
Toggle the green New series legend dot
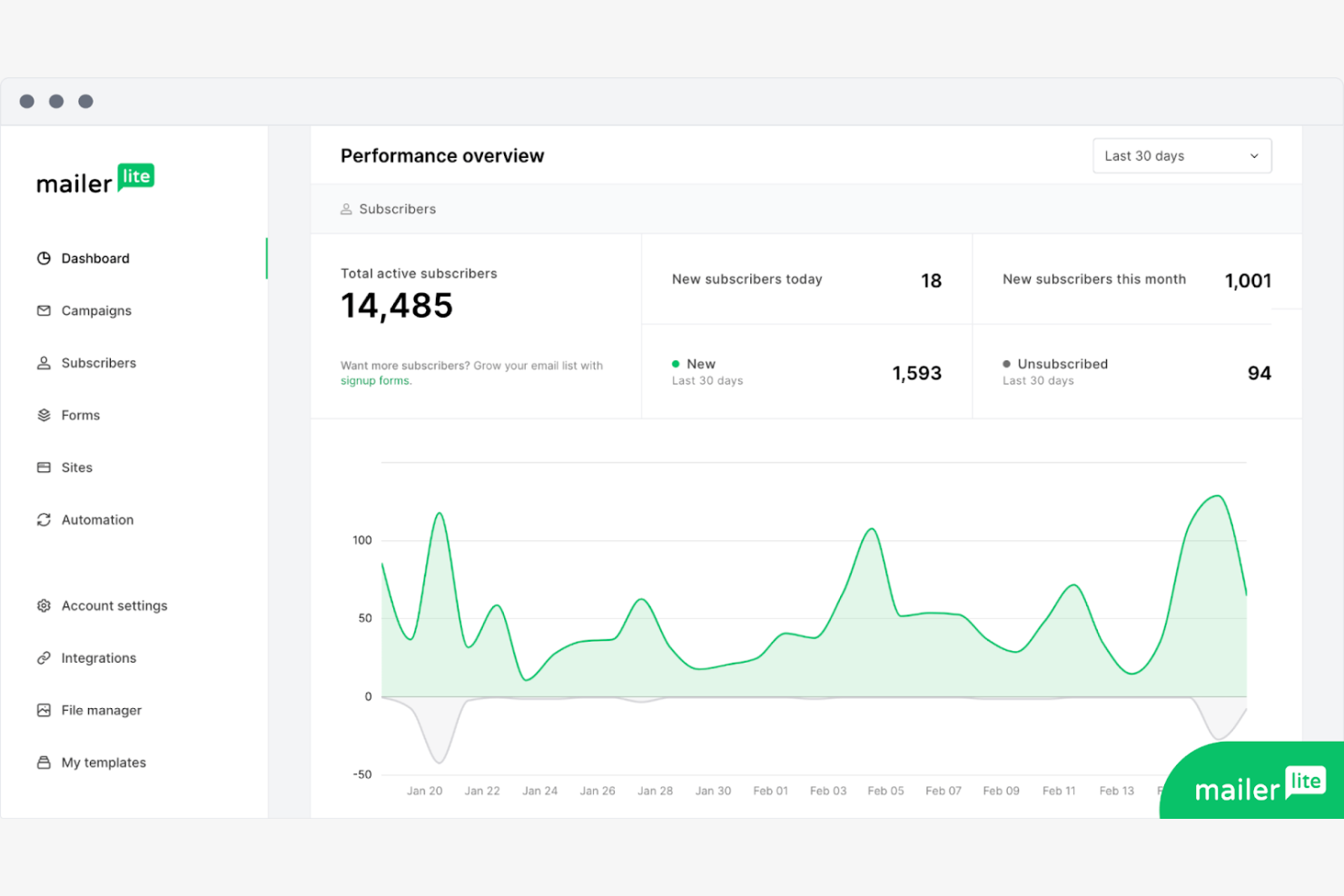coord(676,364)
